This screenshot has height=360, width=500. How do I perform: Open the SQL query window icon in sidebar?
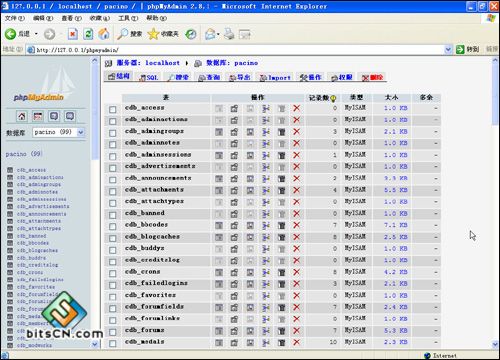pos(38,116)
